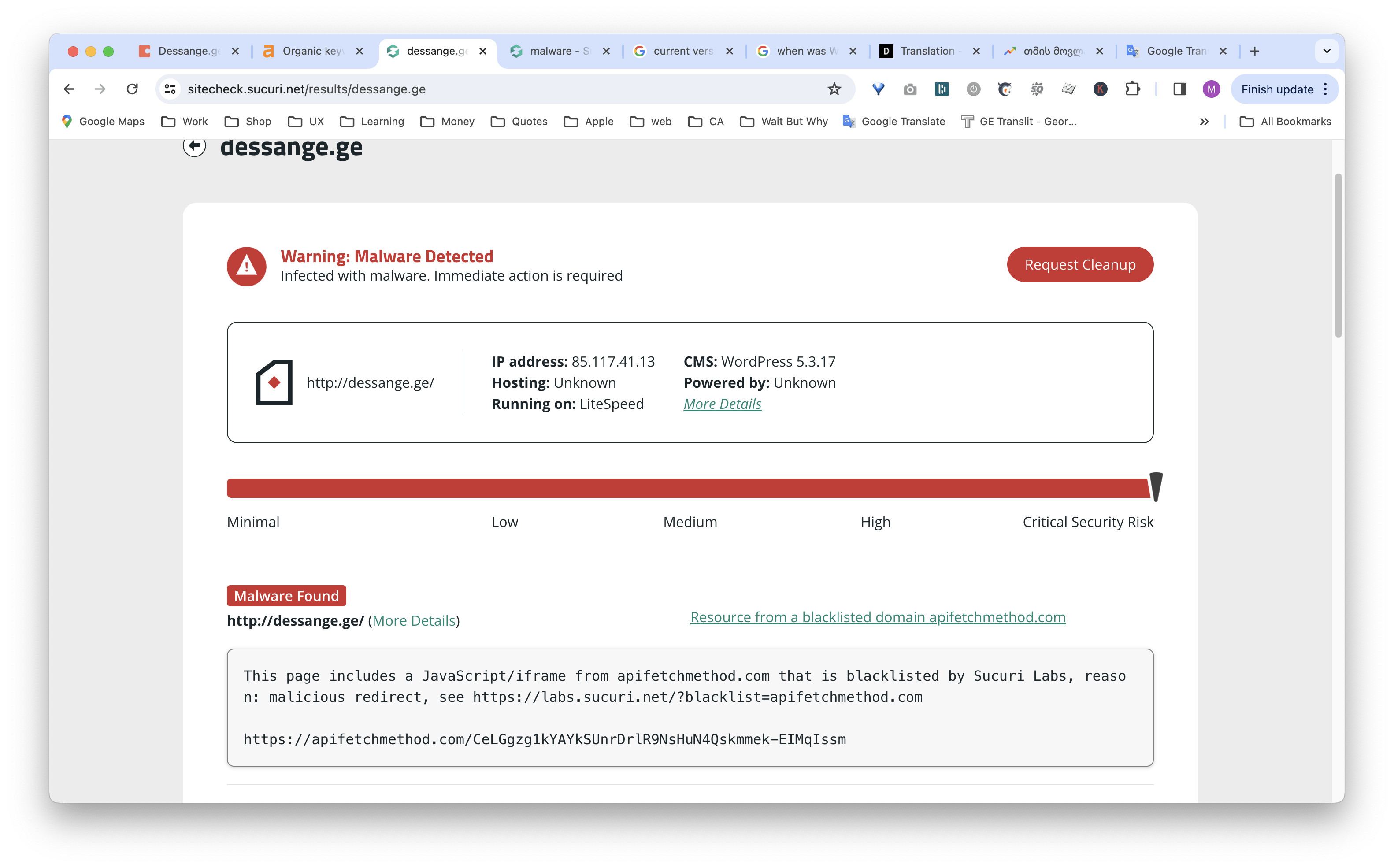1394x868 pixels.
Task: Open the Extensions puzzle icon
Action: click(1132, 89)
